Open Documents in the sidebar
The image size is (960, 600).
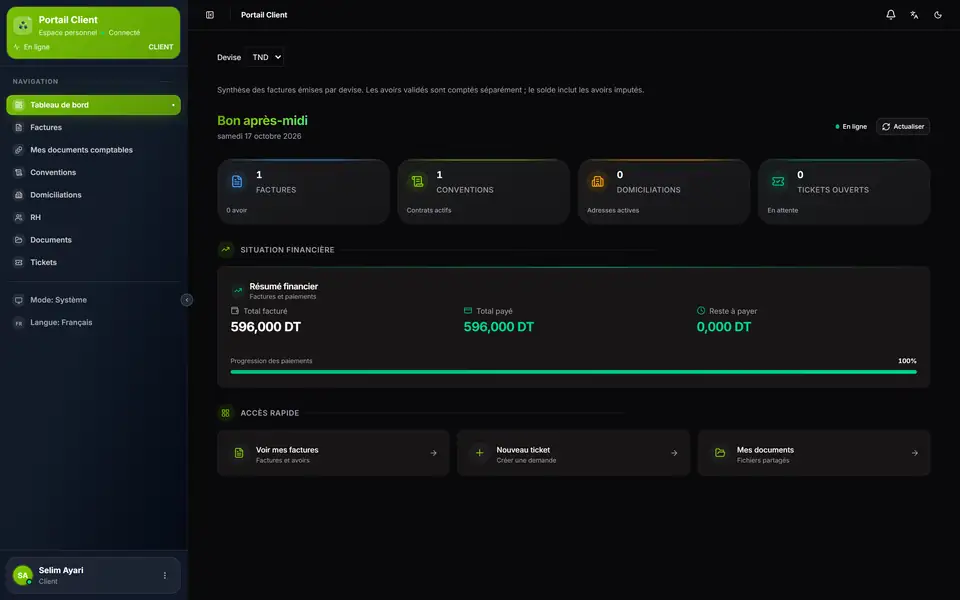tap(94, 240)
